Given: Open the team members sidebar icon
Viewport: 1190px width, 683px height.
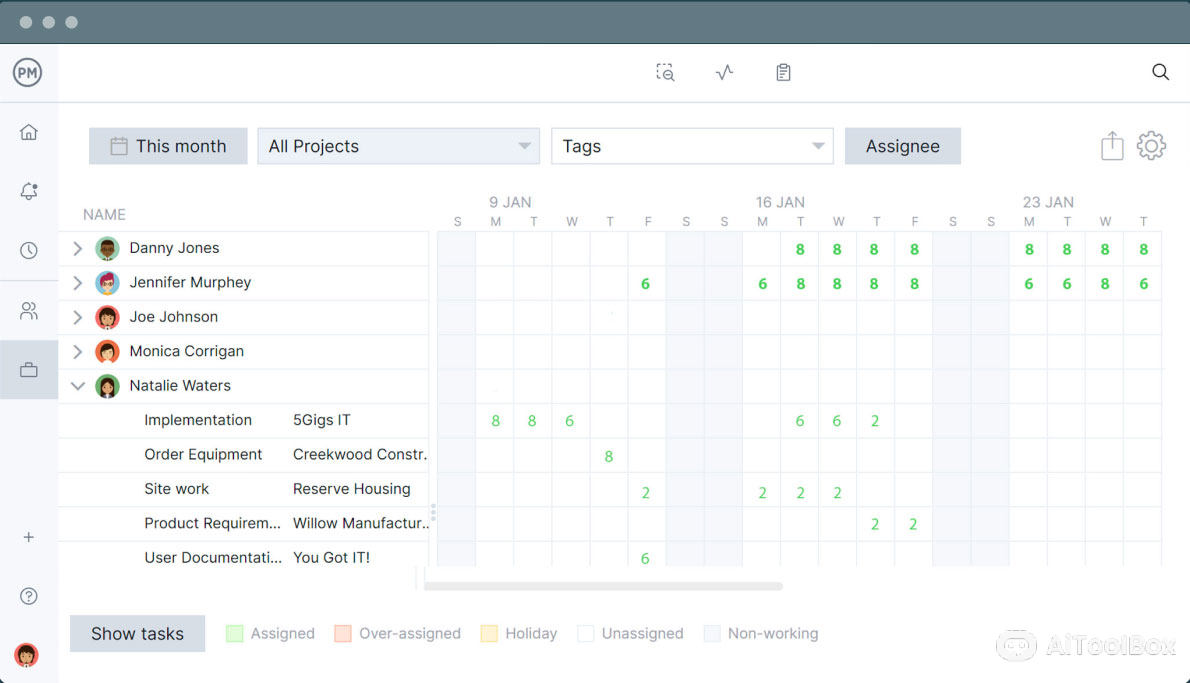Looking at the screenshot, I should 29,310.
